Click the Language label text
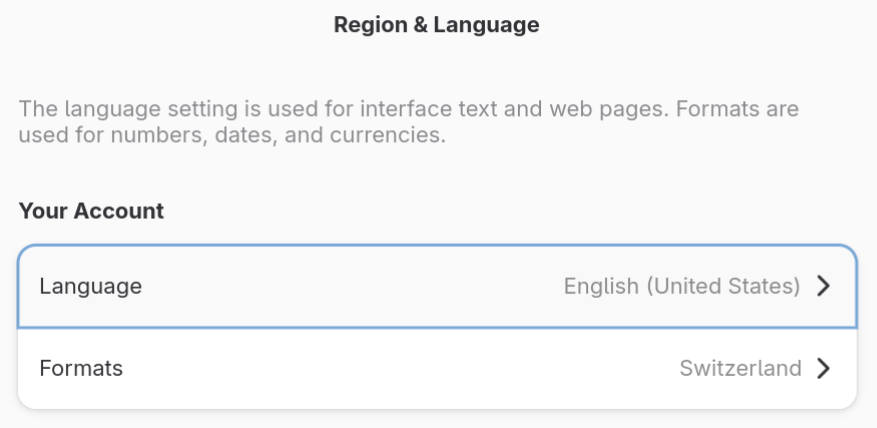This screenshot has height=428, width=877. (90, 286)
